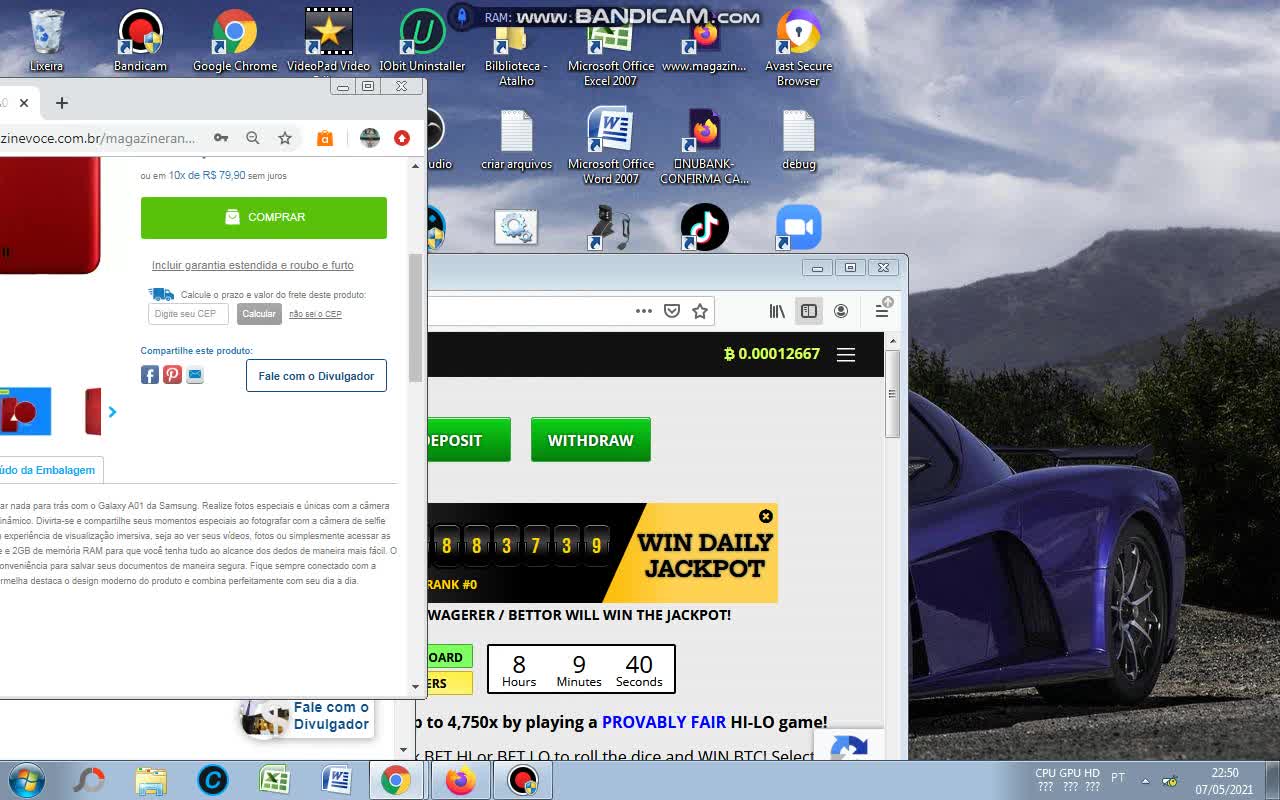Open Firefox library icon
Image resolution: width=1280 pixels, height=800 pixels.
click(x=777, y=311)
